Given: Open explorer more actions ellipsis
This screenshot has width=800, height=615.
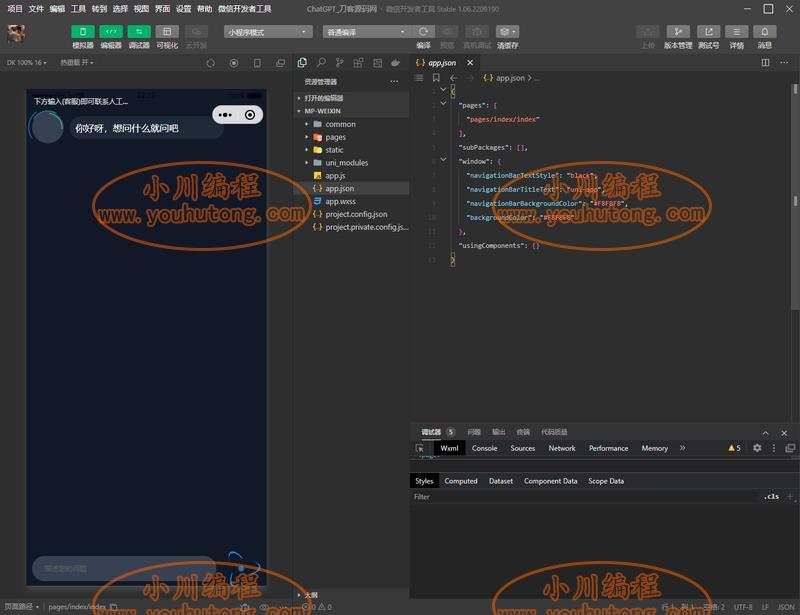Looking at the screenshot, I should click(x=394, y=82).
